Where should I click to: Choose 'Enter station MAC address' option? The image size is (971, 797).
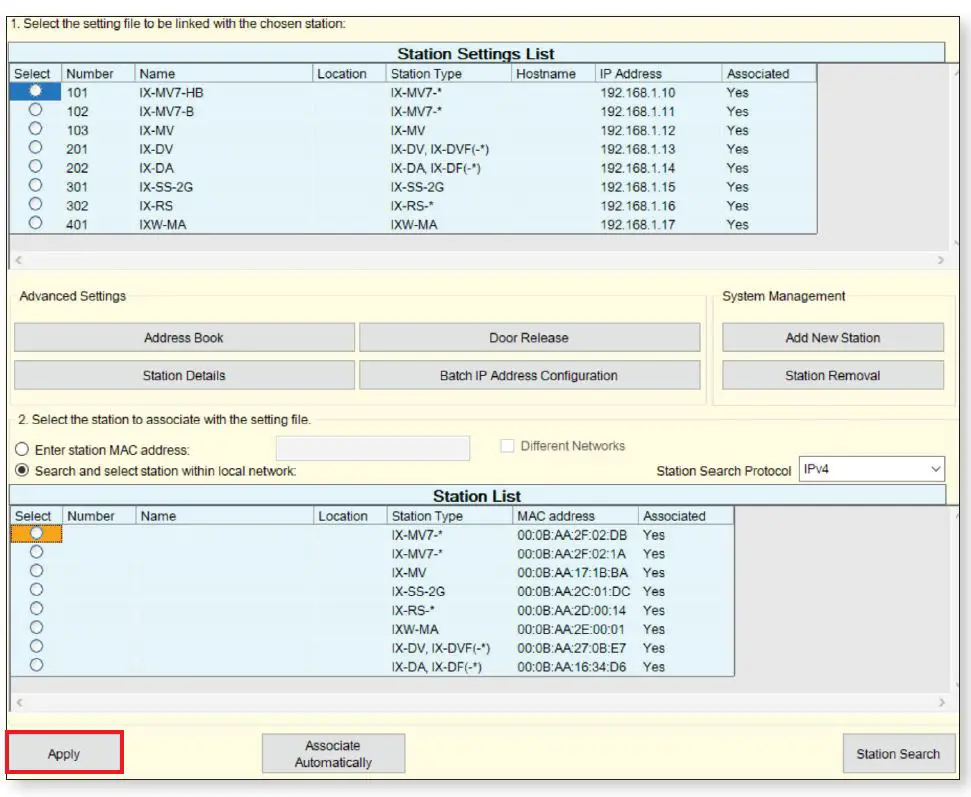click(x=23, y=450)
